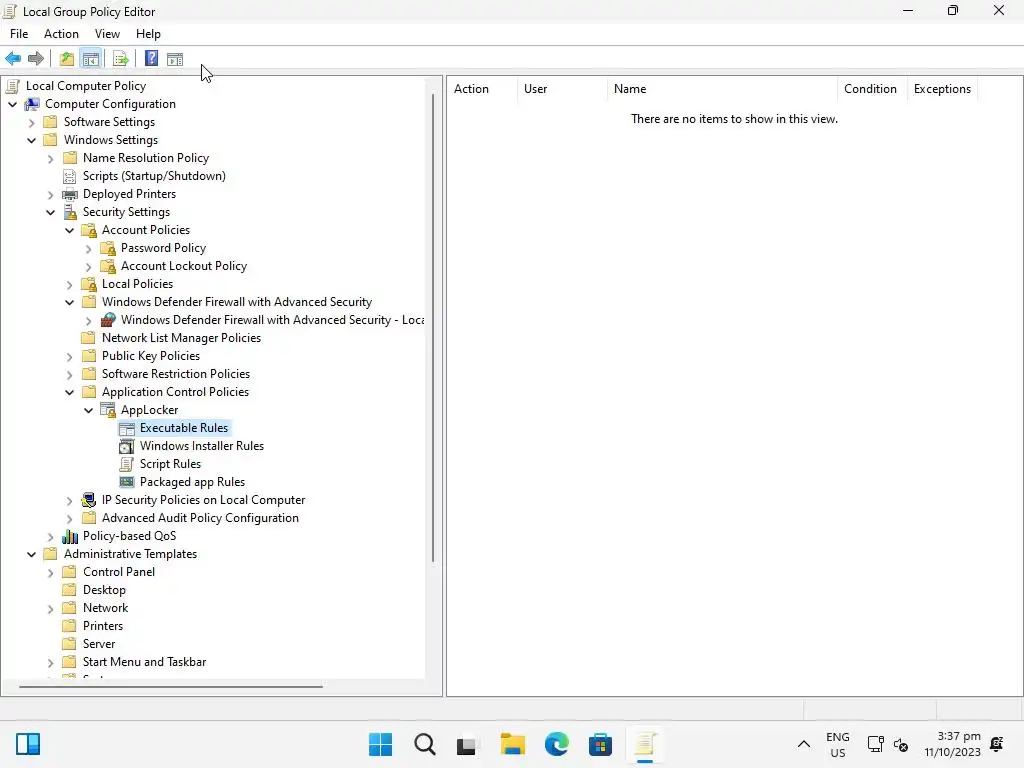The width and height of the screenshot is (1024, 768).
Task: Select Executable Rules tree item
Action: [184, 428]
